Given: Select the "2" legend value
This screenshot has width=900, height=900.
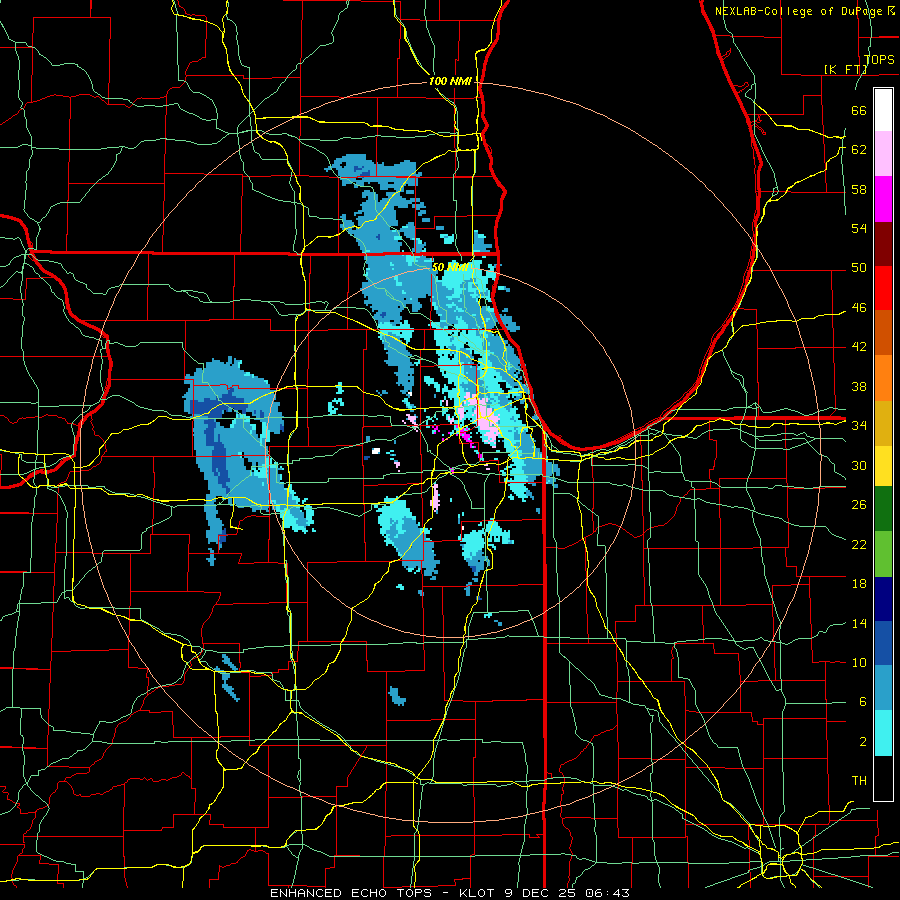Looking at the screenshot, I should 862,741.
